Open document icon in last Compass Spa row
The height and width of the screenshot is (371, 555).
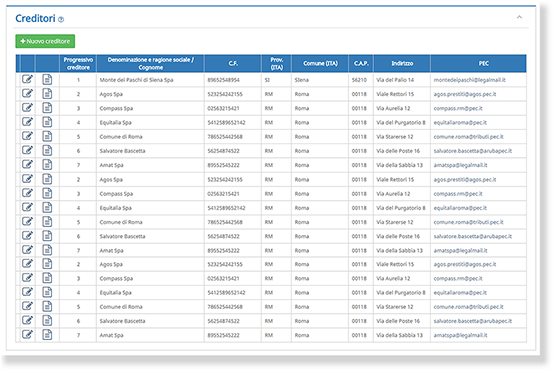pos(47,278)
